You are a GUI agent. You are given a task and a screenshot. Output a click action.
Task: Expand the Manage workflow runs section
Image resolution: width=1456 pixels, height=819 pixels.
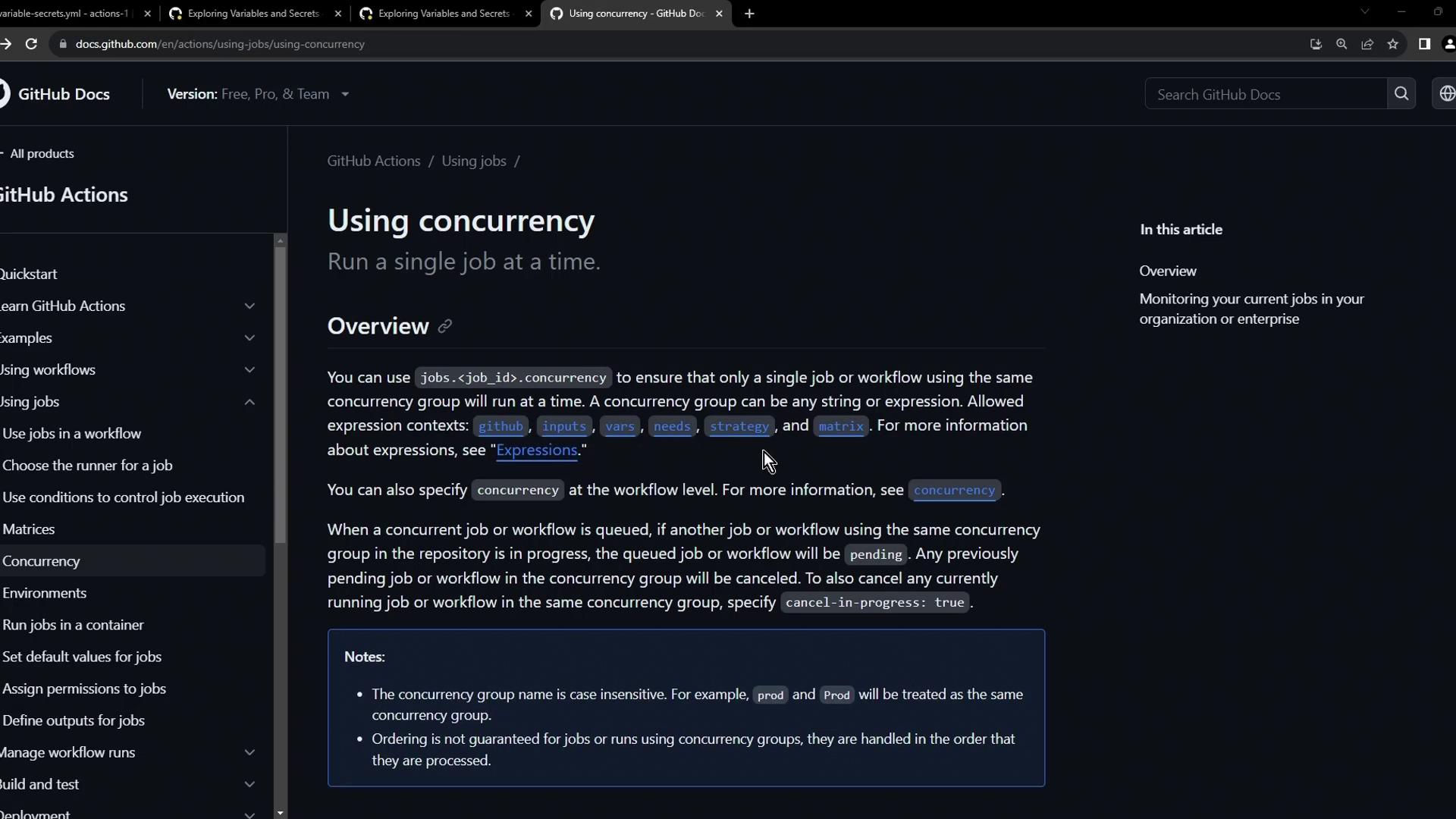coord(249,752)
